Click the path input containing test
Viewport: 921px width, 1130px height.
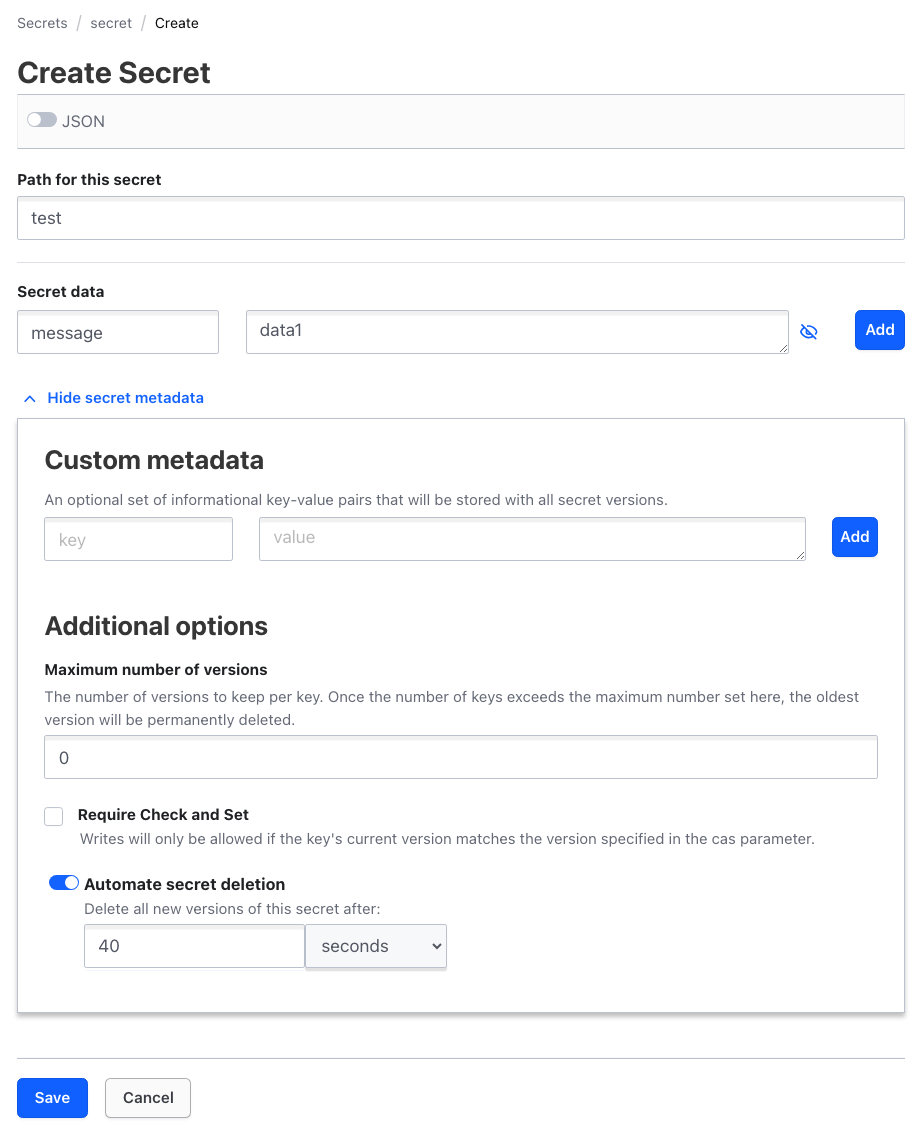click(x=460, y=217)
